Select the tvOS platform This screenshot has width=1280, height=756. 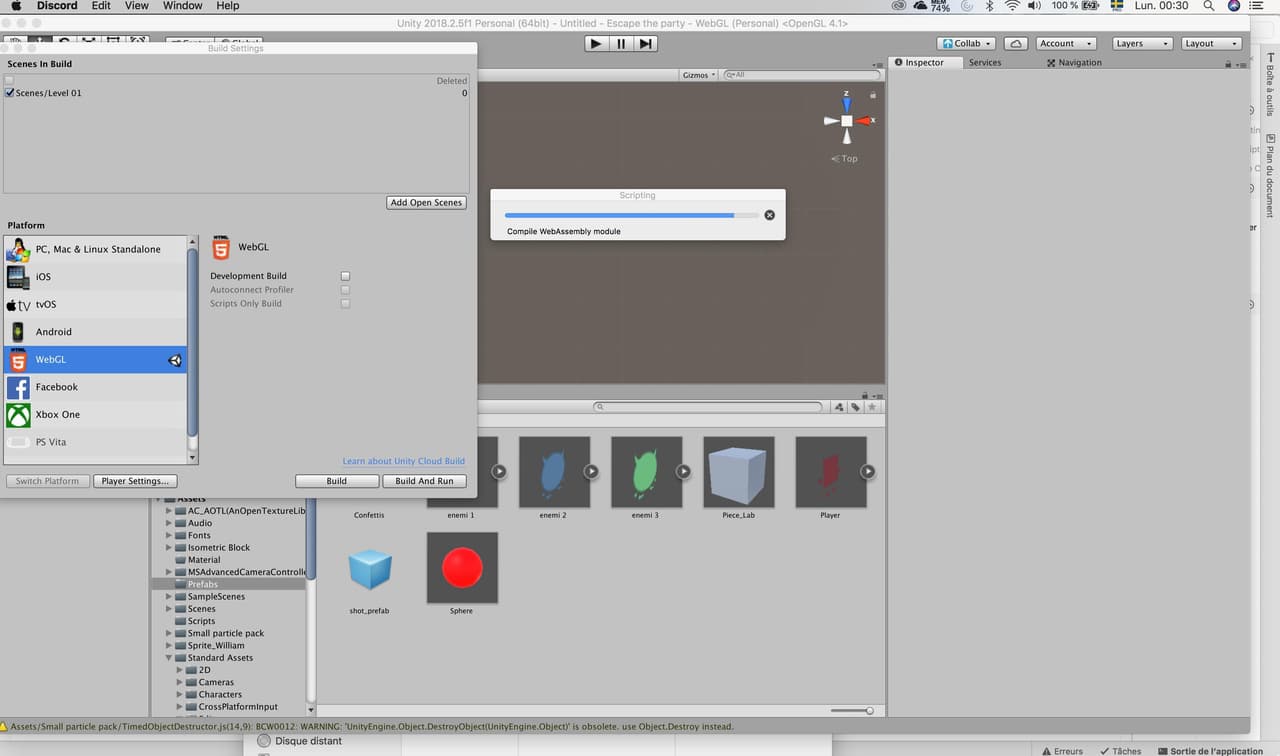(x=96, y=304)
